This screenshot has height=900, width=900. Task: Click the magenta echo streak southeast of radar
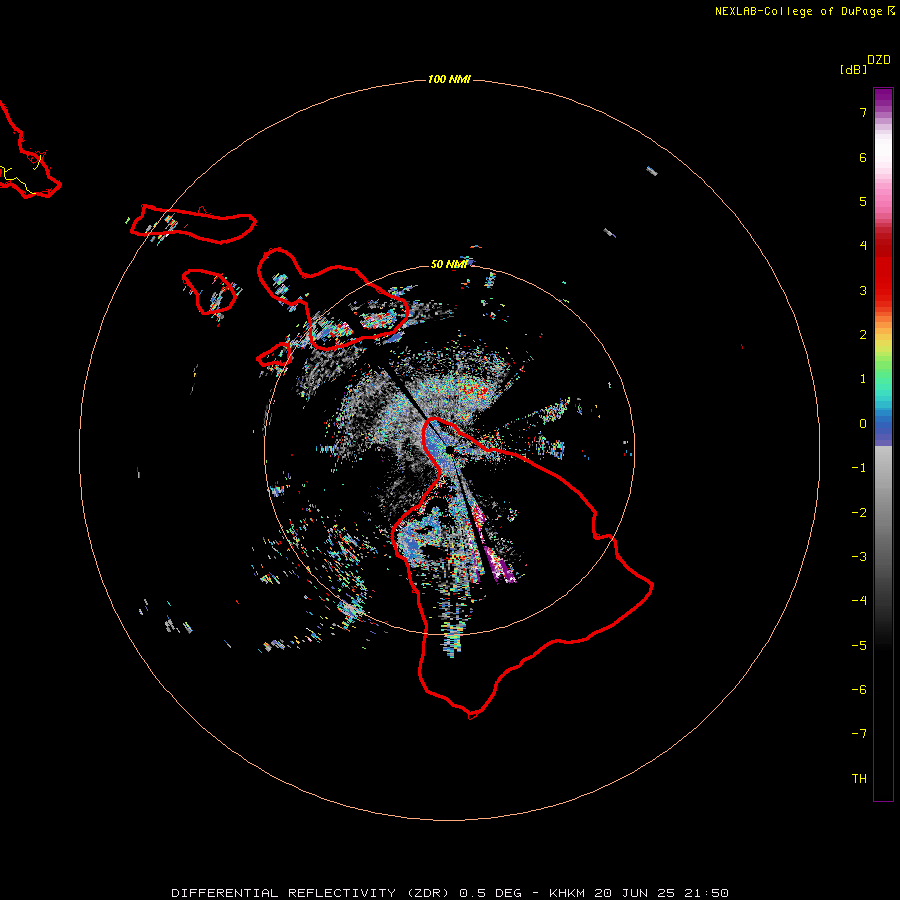(x=497, y=564)
